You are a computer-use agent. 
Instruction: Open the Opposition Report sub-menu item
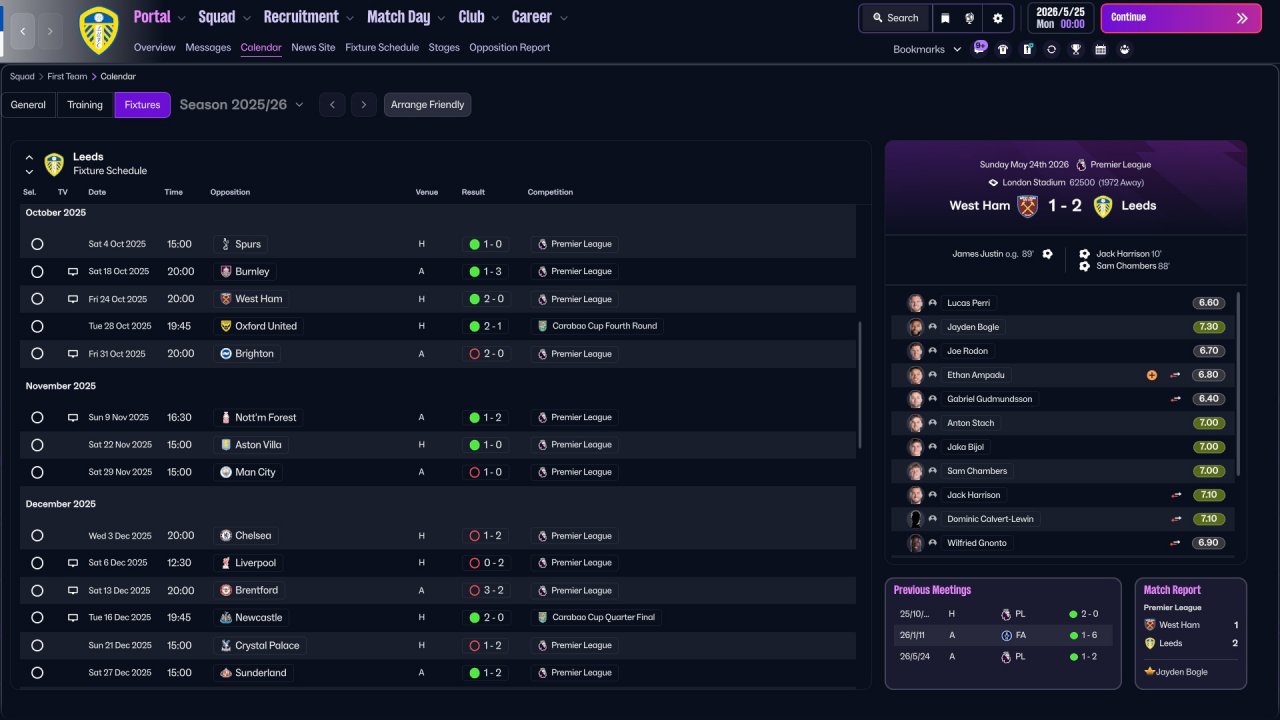point(509,47)
